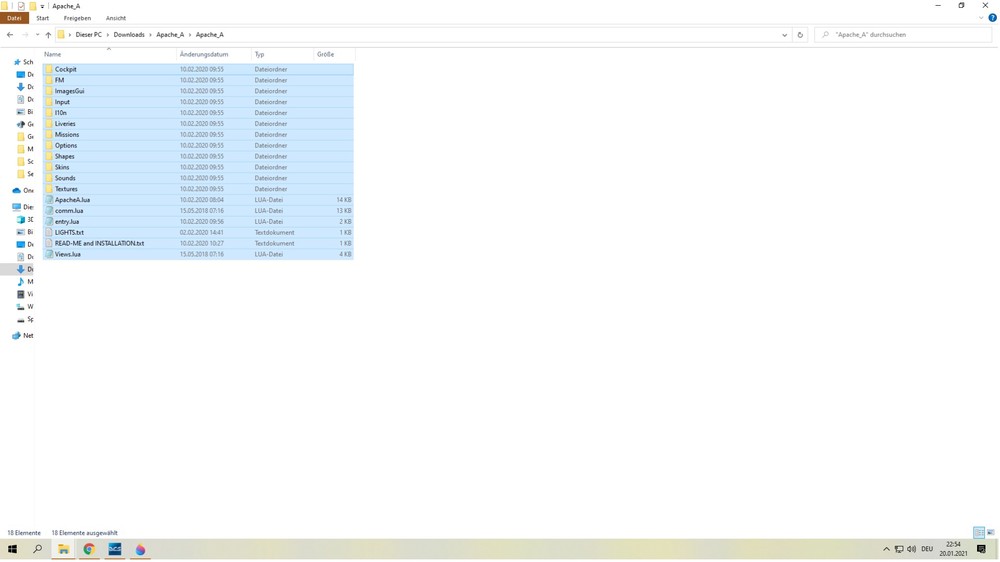Select the Options folder icon

(49, 145)
